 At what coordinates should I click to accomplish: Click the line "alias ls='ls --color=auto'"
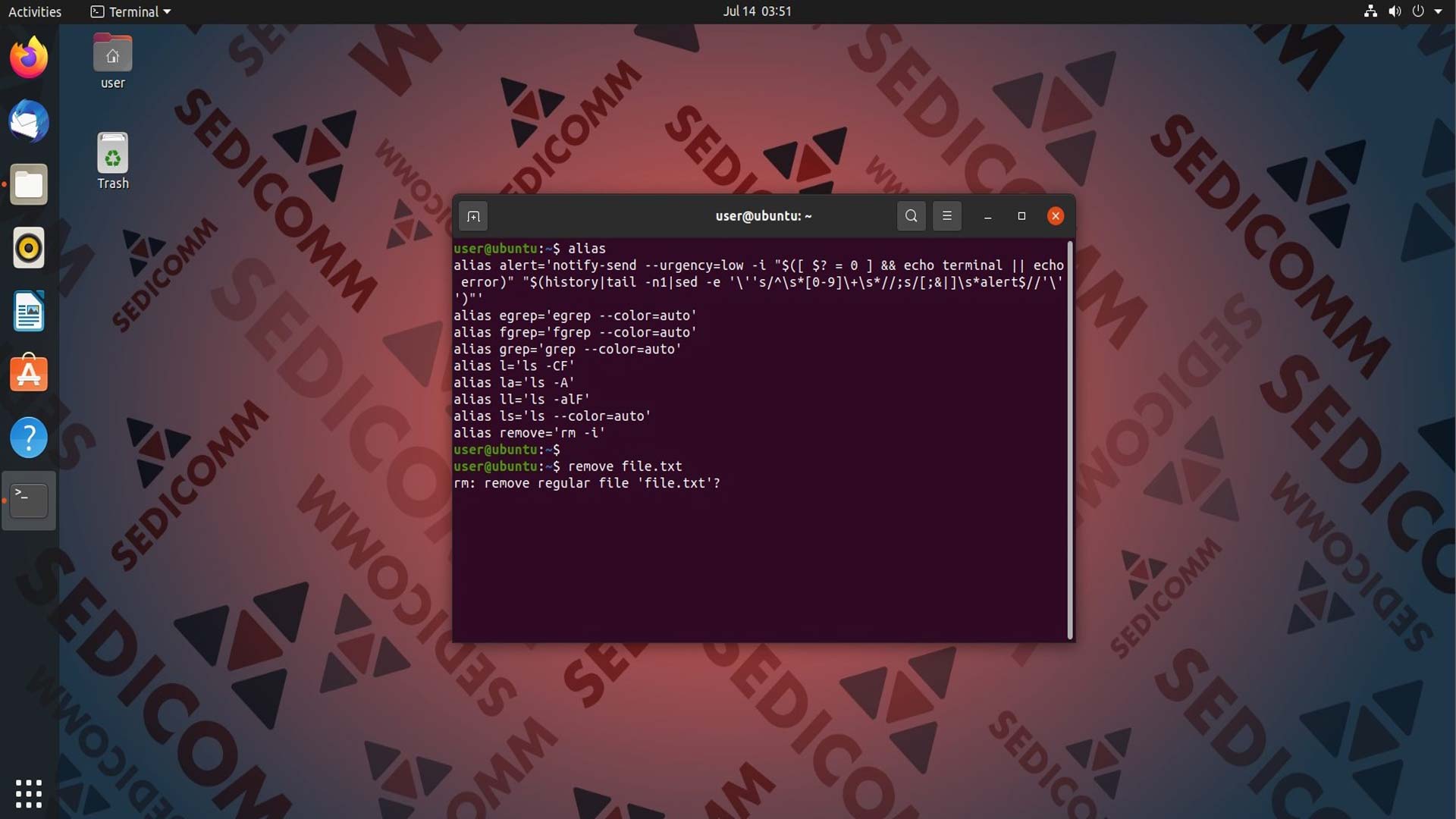pyautogui.click(x=552, y=416)
